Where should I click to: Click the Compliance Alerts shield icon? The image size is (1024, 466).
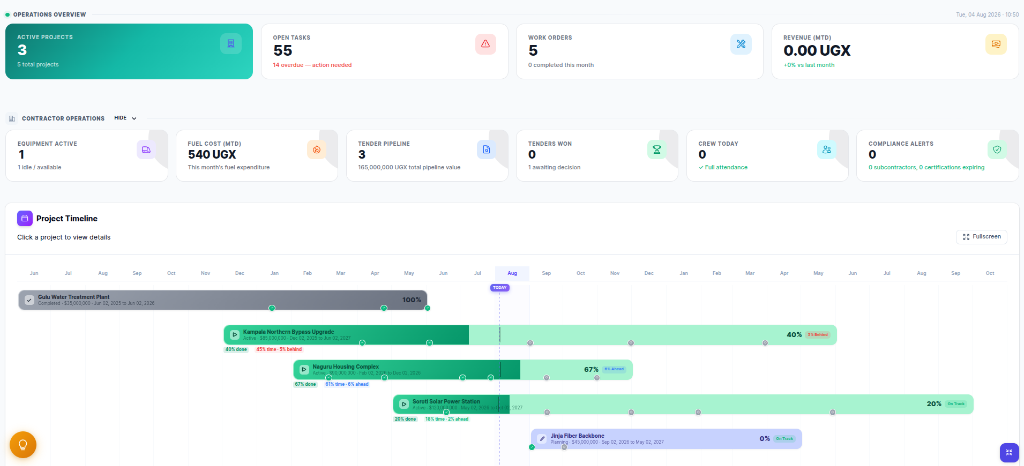[997, 149]
